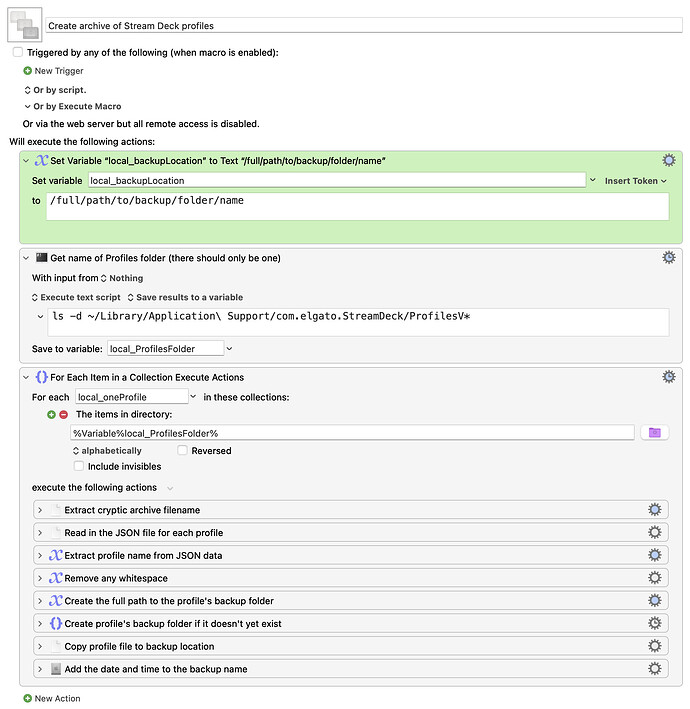690x709 pixels.
Task: Expand 'Remove any whitespace' action
Action: pos(40,578)
